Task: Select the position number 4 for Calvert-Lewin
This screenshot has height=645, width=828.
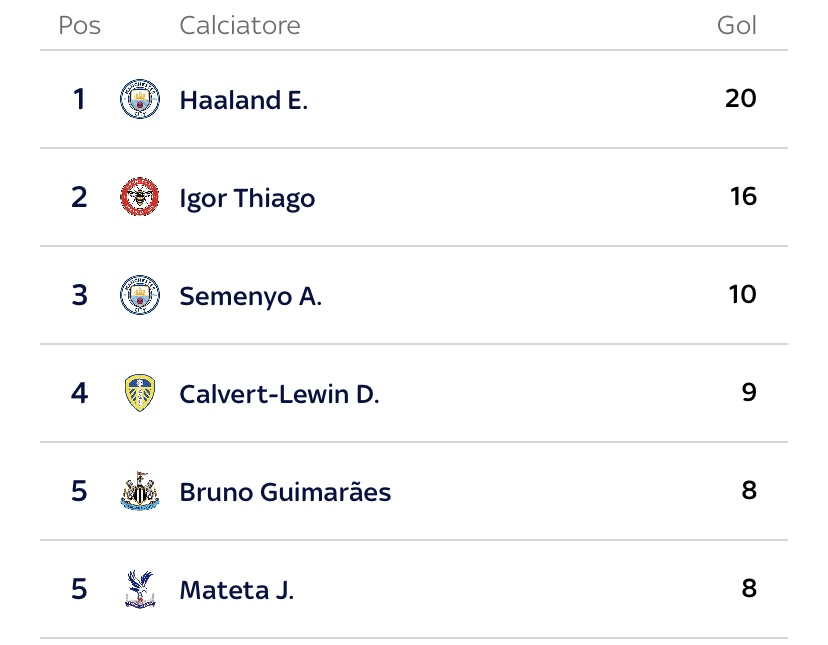Action: click(80, 393)
